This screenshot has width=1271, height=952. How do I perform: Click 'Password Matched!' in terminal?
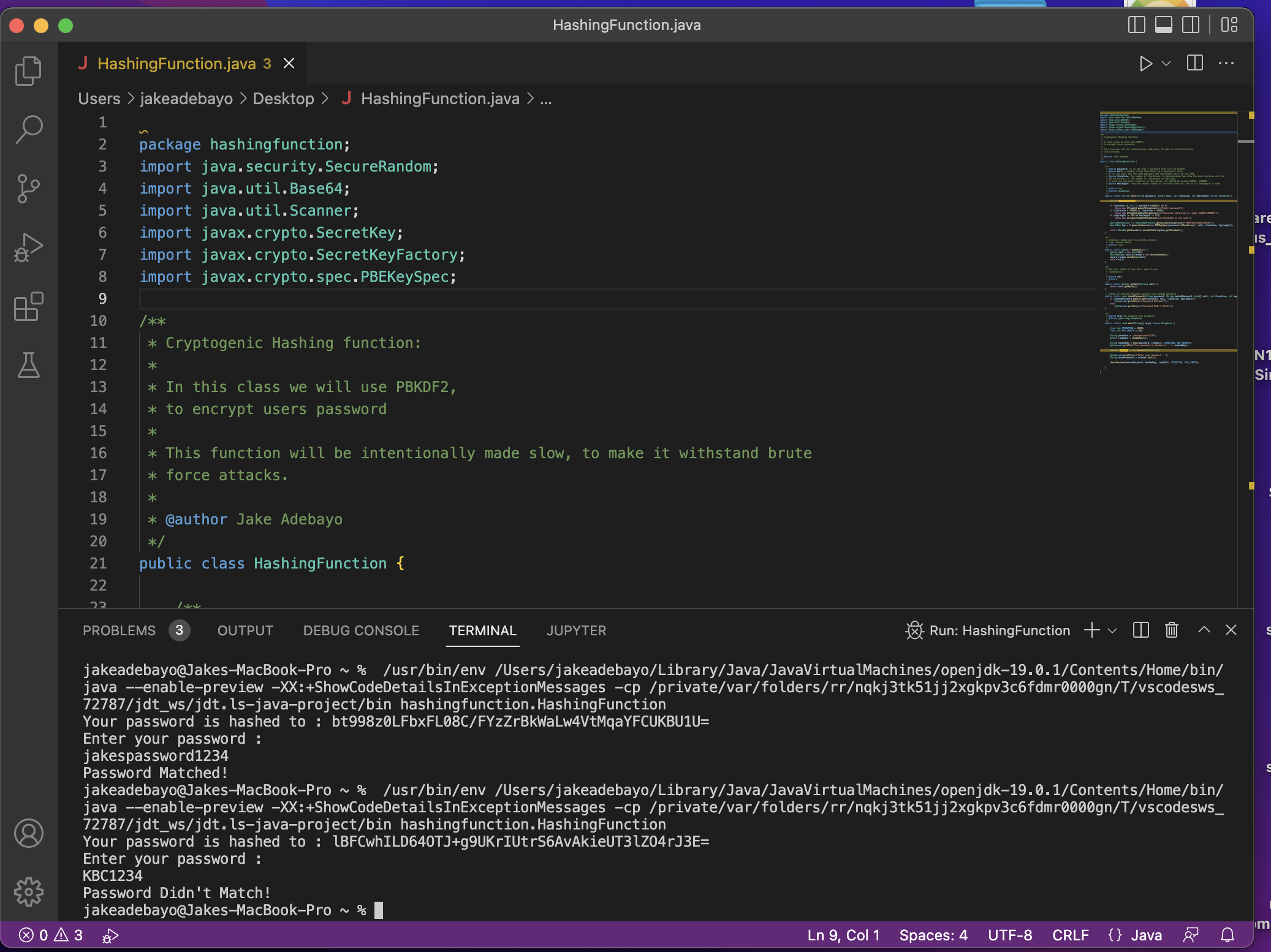[155, 773]
